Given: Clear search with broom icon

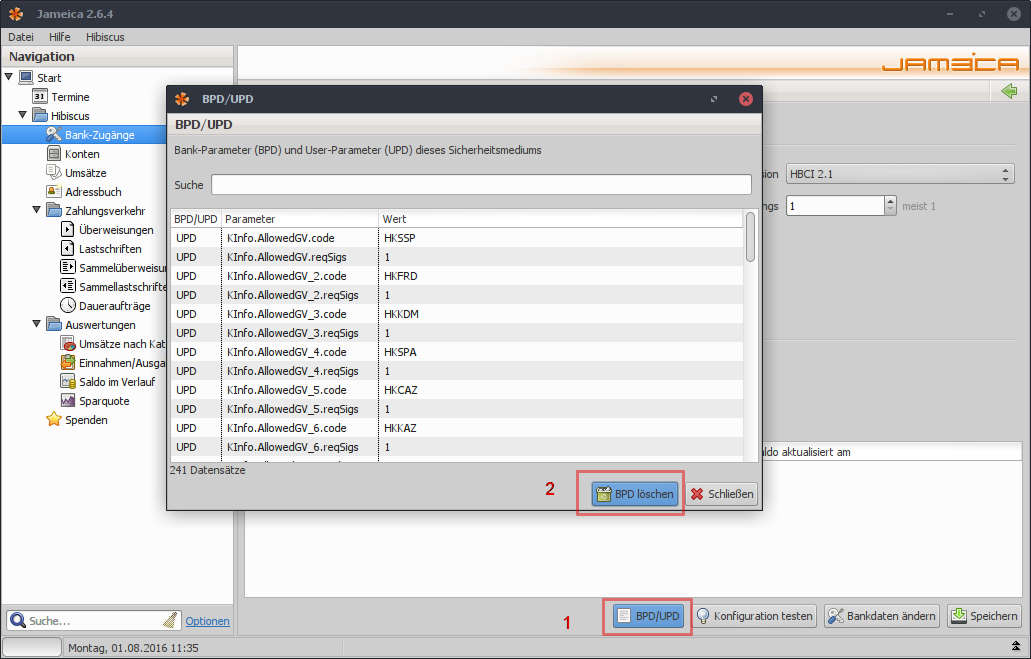Looking at the screenshot, I should click(170, 620).
